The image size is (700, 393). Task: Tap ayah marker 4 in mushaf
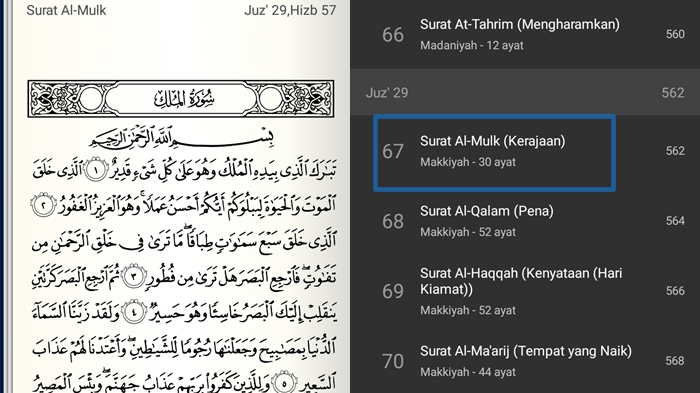[x=133, y=312]
